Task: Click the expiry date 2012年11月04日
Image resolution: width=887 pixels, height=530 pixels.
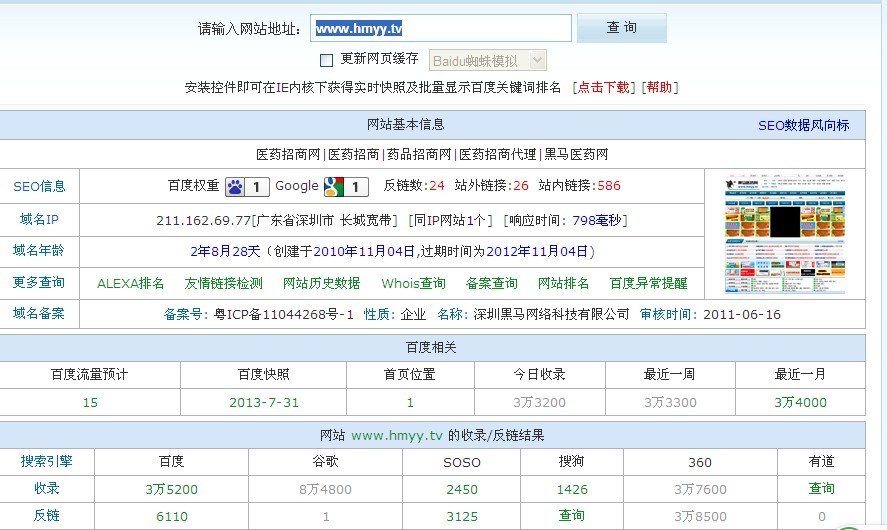Action: tap(537, 252)
